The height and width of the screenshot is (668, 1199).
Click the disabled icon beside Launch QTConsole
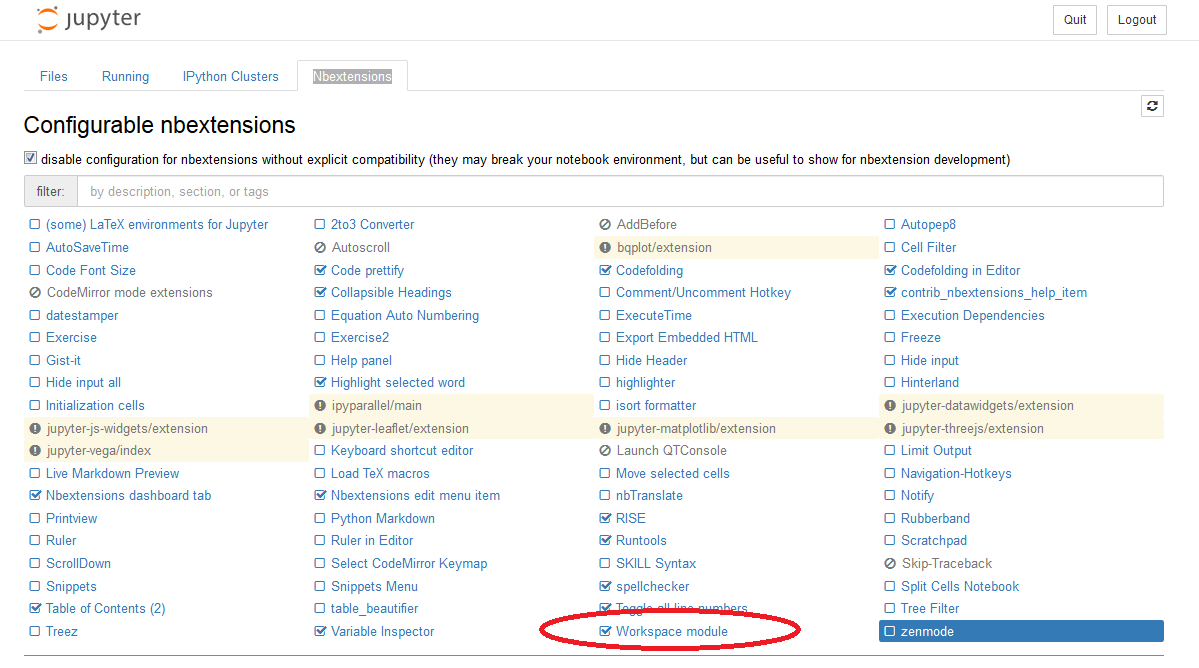coord(605,451)
